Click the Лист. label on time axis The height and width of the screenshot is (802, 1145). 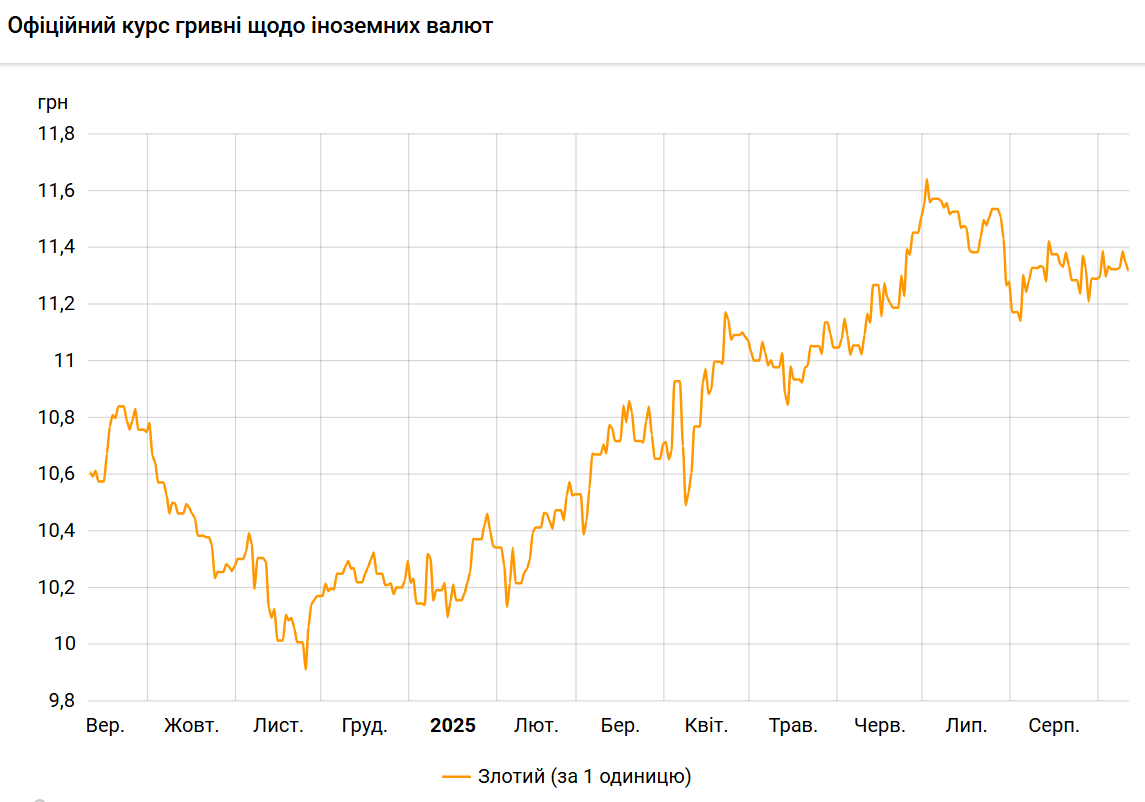(279, 726)
